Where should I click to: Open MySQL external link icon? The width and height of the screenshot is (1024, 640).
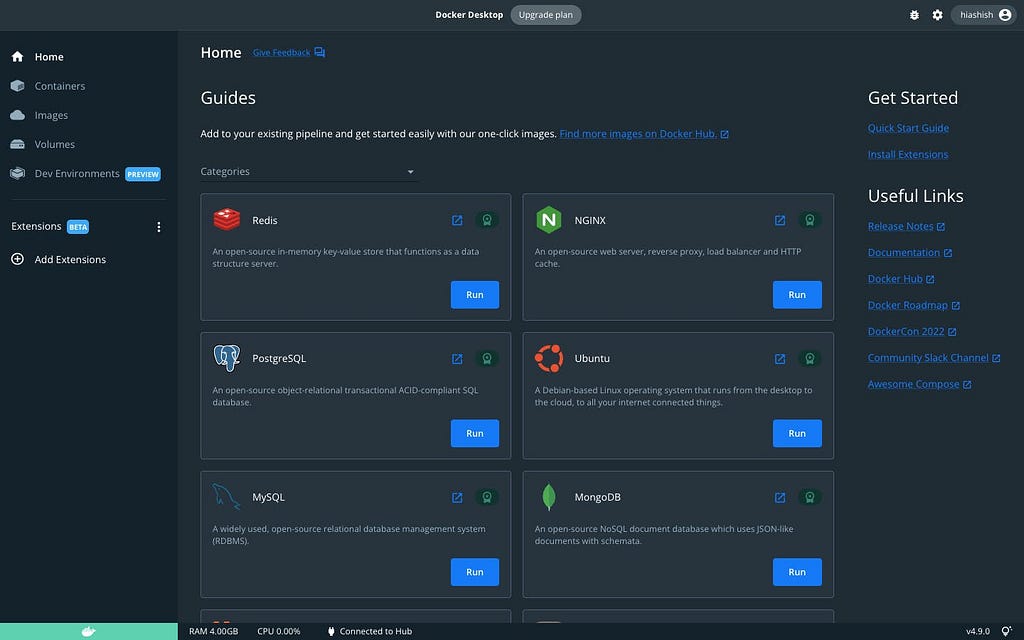tap(457, 498)
